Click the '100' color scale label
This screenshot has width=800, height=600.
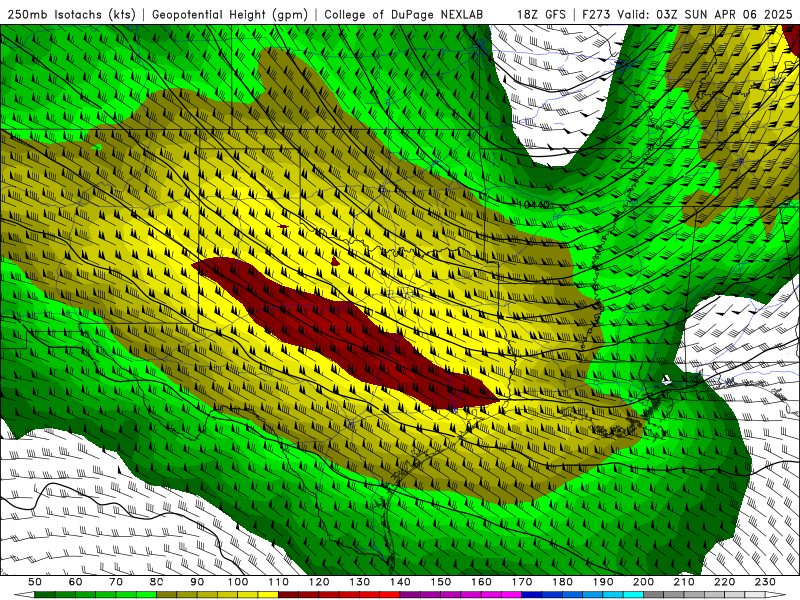[x=238, y=582]
